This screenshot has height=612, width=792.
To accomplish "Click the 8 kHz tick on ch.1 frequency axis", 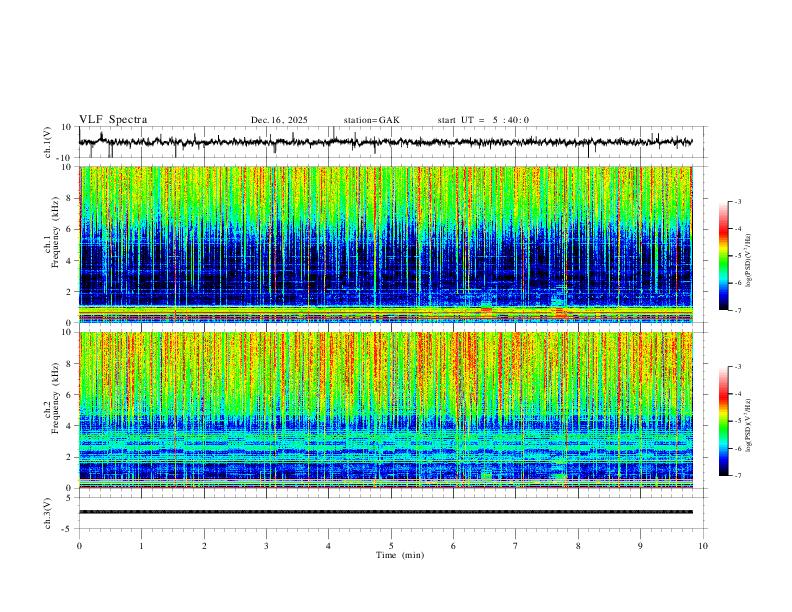I will [x=70, y=198].
